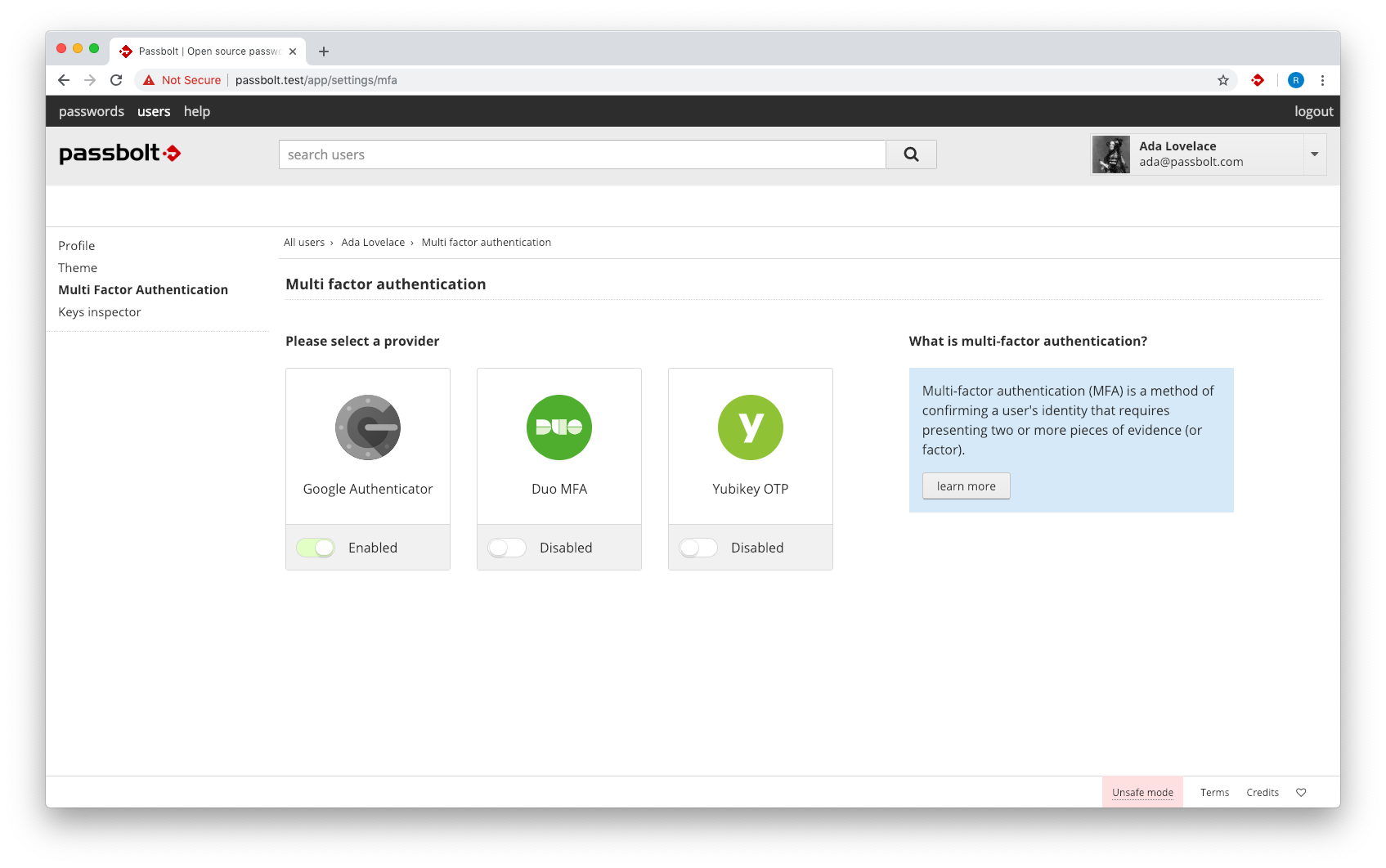Click the Passbolt browser tab
The height and width of the screenshot is (868, 1386).
point(208,51)
